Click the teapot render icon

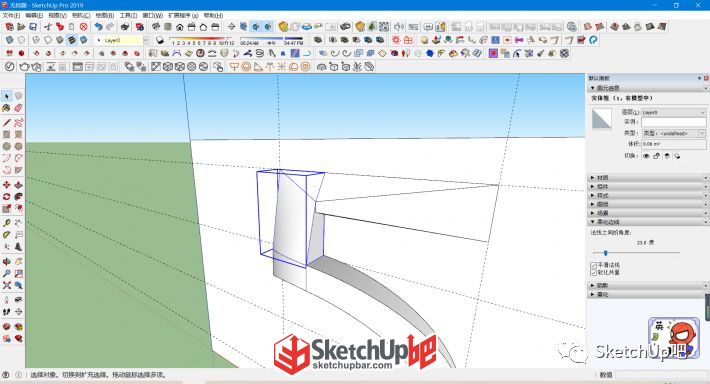pyautogui.click(x=24, y=67)
